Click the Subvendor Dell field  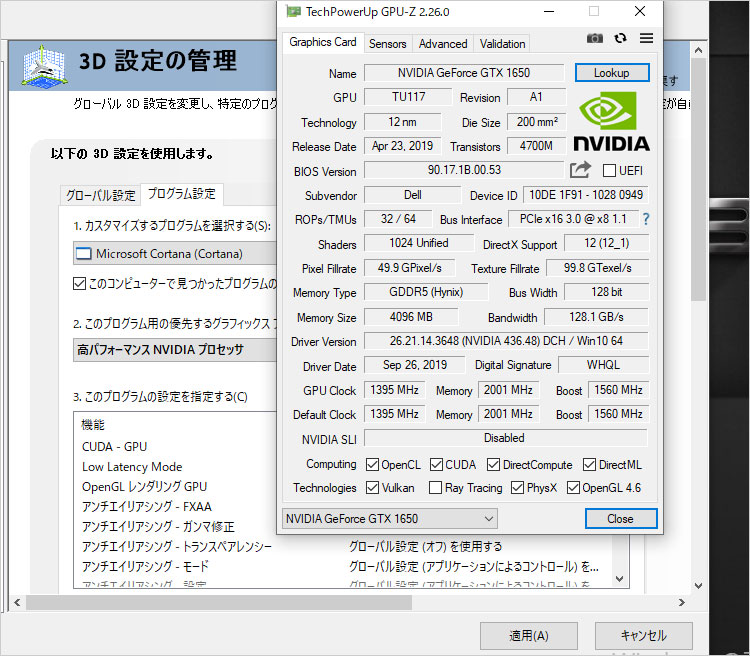click(412, 195)
